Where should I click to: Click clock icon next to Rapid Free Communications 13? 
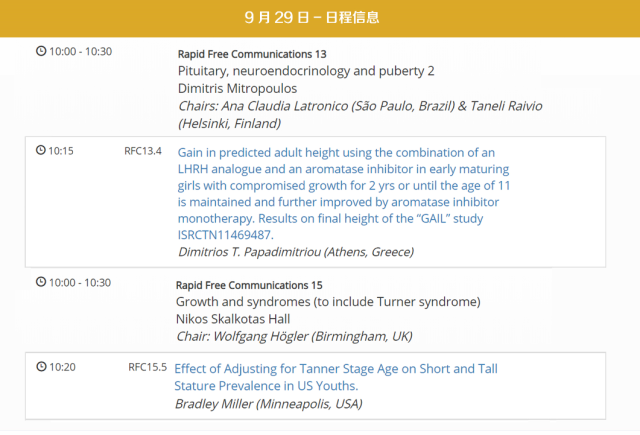[x=40, y=51]
